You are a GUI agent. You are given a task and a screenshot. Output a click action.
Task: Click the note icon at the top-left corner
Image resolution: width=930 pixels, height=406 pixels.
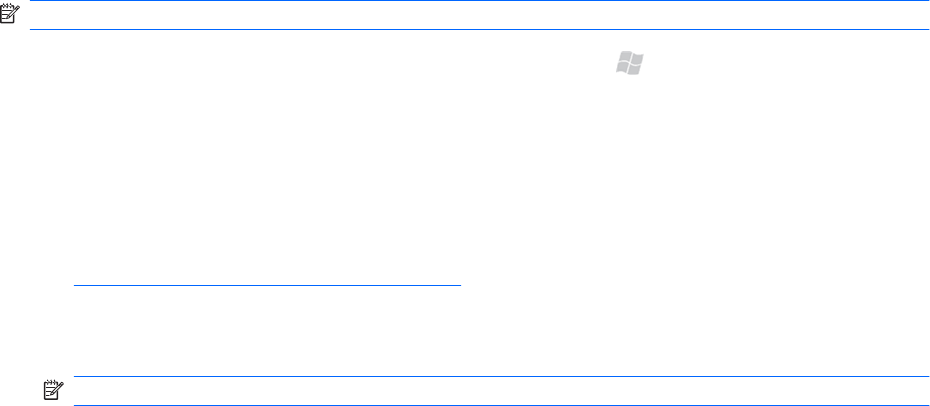(x=11, y=15)
